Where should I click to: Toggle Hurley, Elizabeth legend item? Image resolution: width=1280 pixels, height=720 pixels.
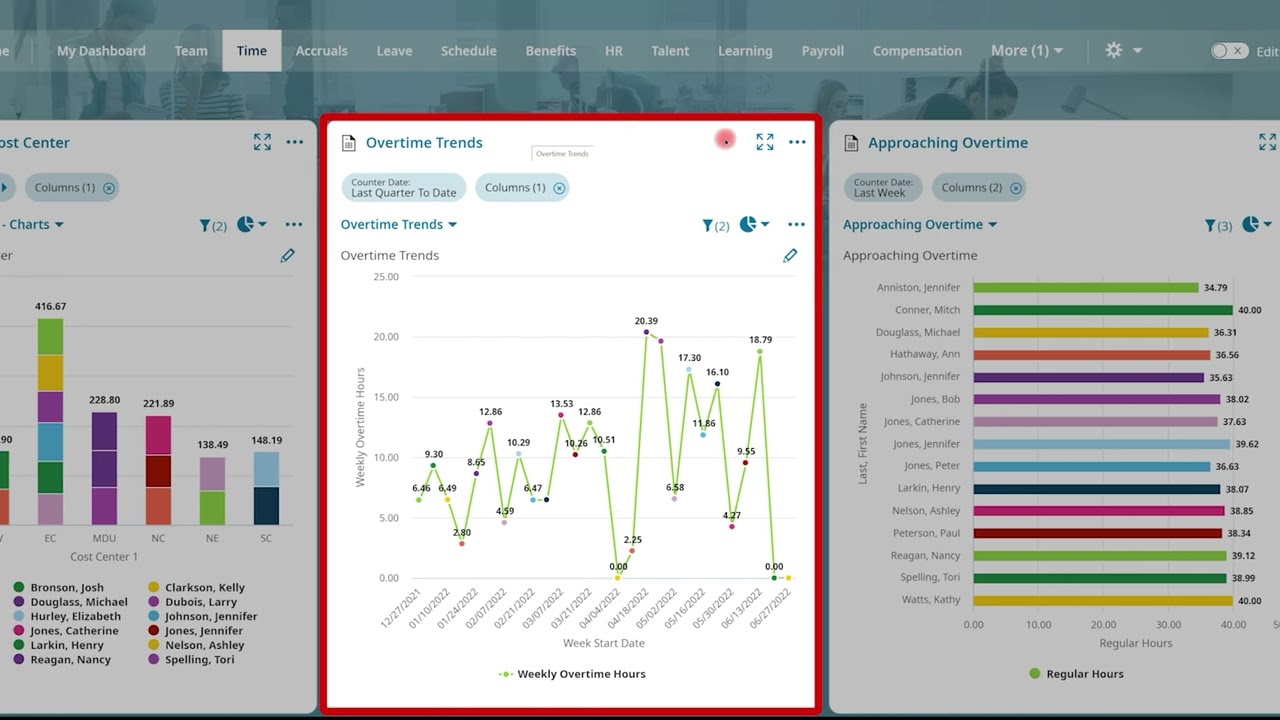pyautogui.click(x=69, y=617)
